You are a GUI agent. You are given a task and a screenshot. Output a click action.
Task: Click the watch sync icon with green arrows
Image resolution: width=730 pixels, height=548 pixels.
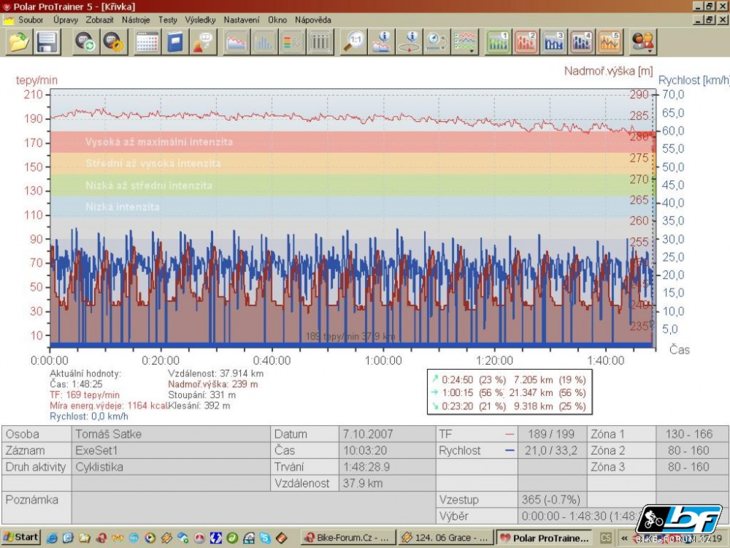pos(86,41)
